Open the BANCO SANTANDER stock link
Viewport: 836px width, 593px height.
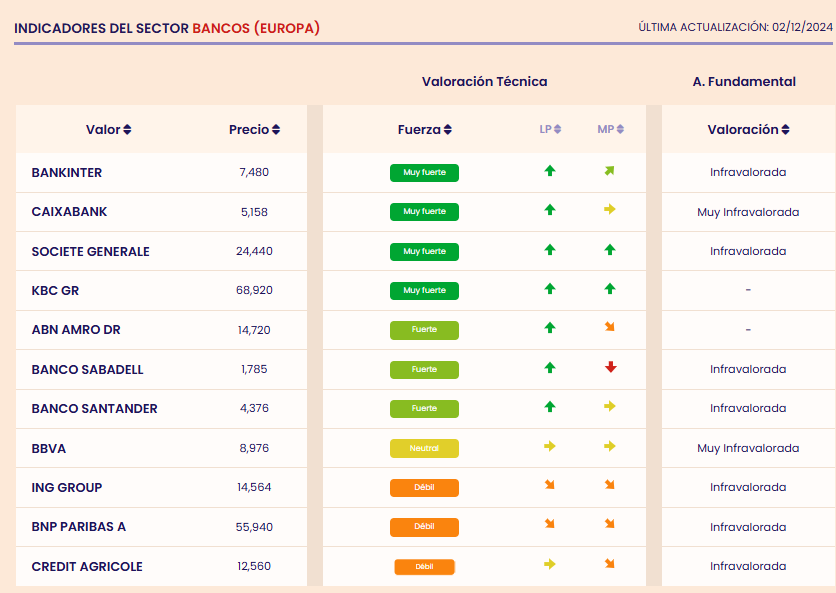94,408
